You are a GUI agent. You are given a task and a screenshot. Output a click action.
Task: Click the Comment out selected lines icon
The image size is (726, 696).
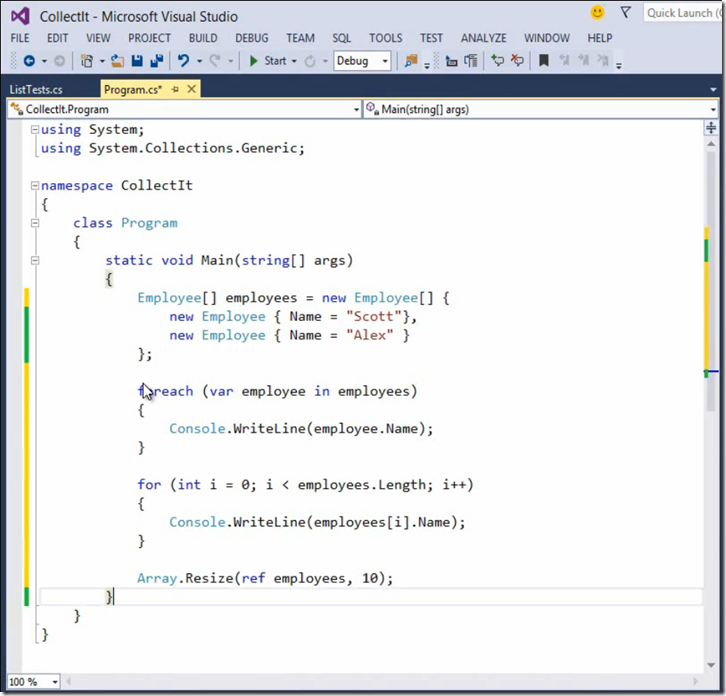pyautogui.click(x=498, y=61)
